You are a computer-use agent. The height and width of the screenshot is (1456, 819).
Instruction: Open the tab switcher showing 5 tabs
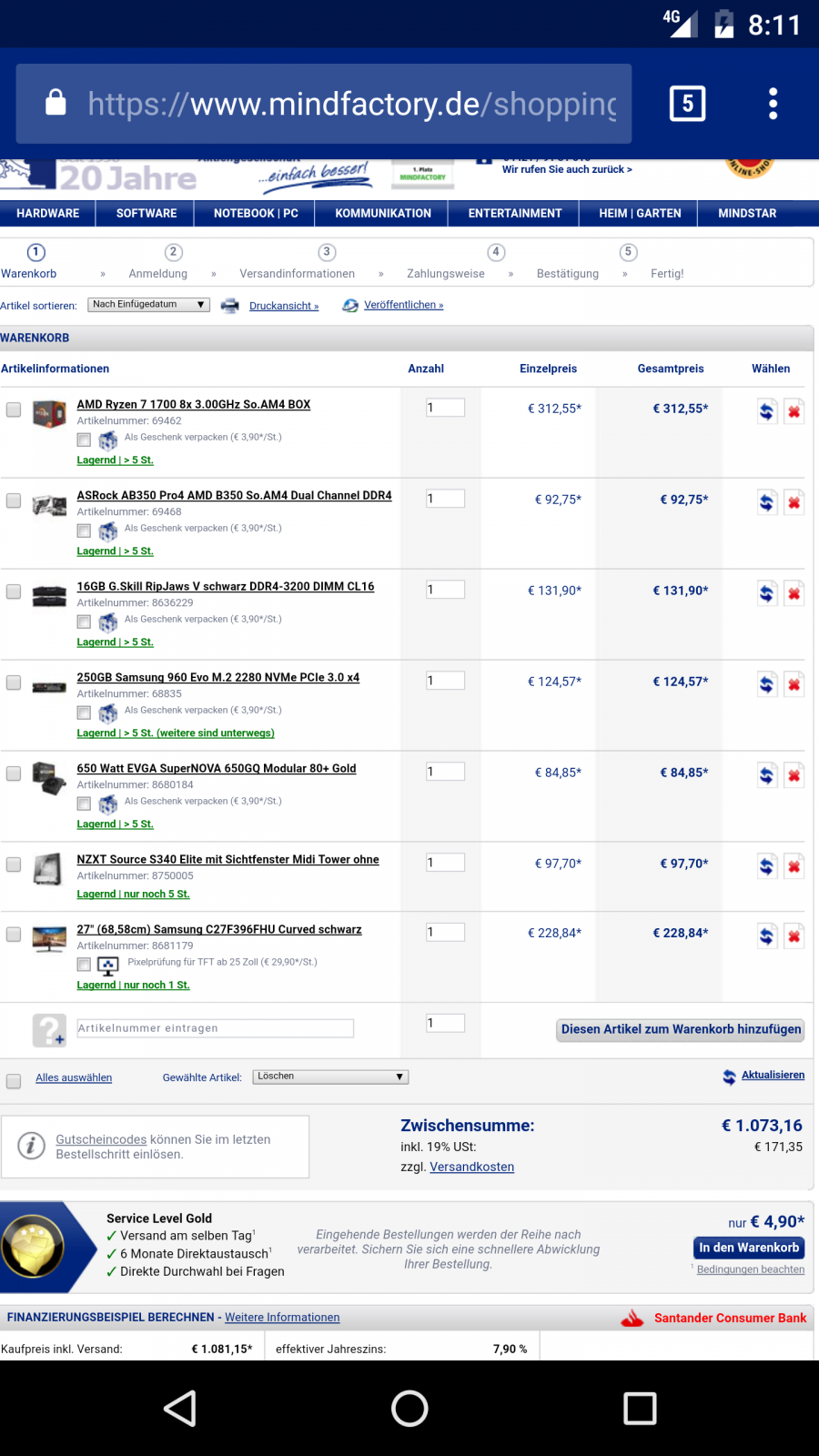point(687,104)
